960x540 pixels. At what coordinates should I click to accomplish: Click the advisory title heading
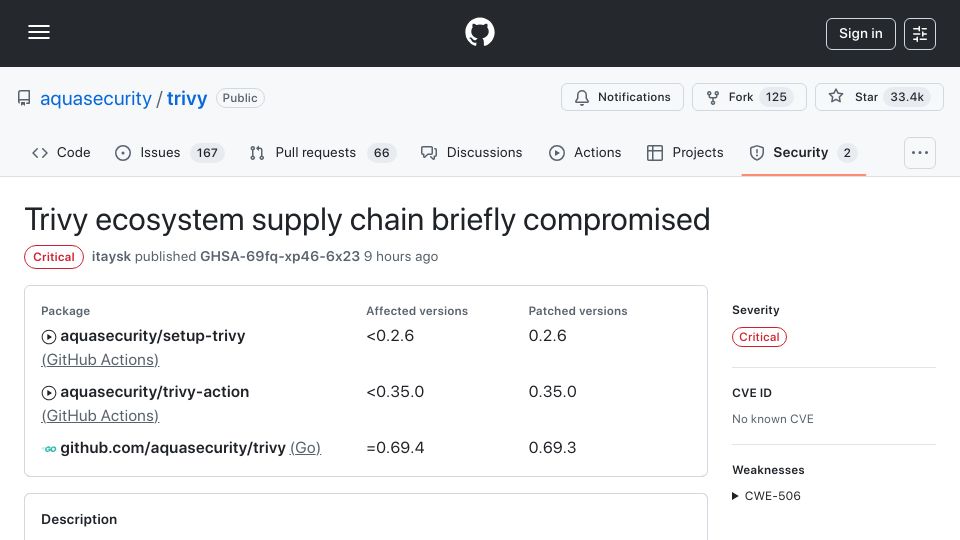367,220
